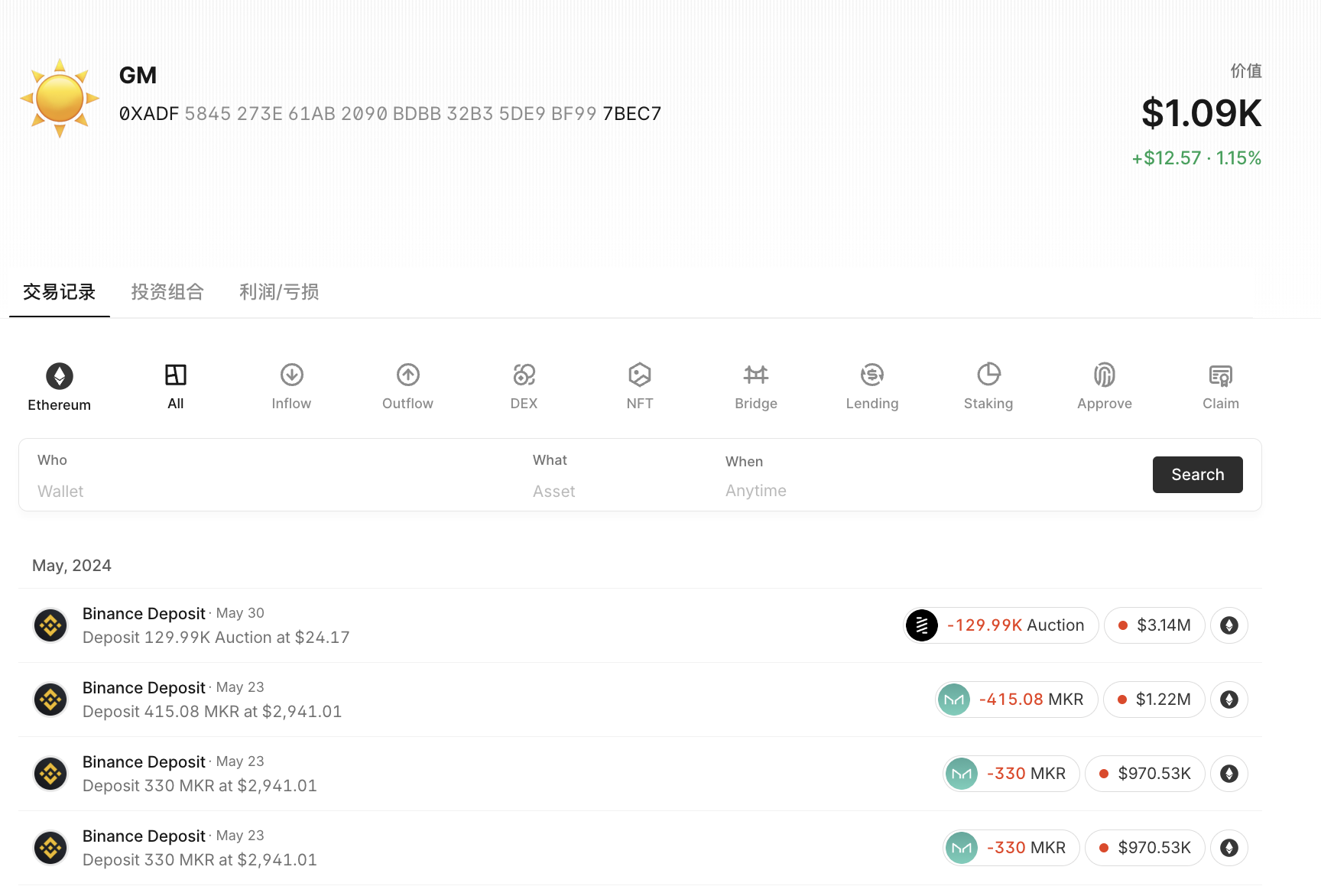Filter by Approve transactions
Viewport: 1321px width, 896px height.
point(1105,387)
